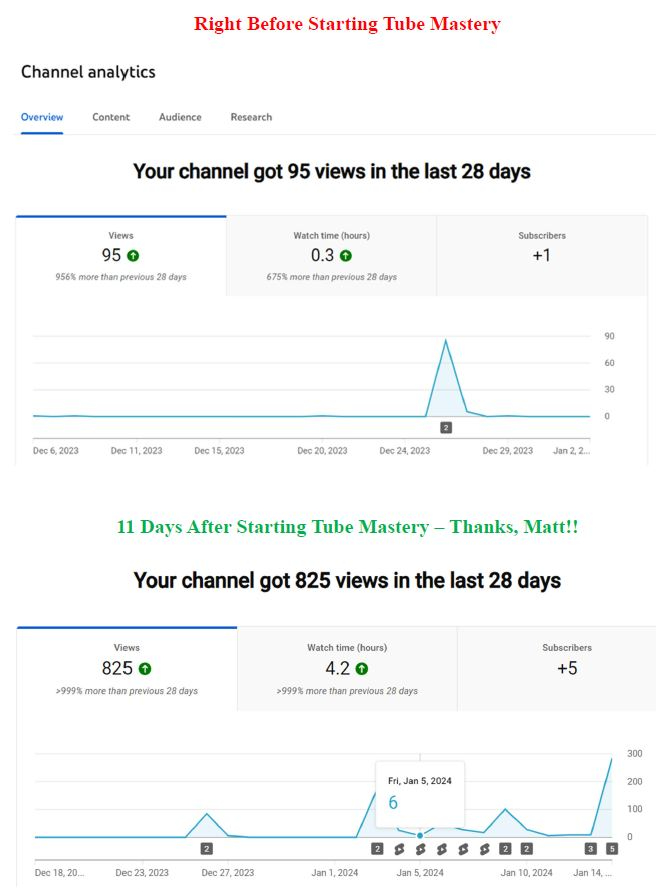The height and width of the screenshot is (892, 656).
Task: Click green up-arrow icon beside 95 views
Action: coord(133,256)
